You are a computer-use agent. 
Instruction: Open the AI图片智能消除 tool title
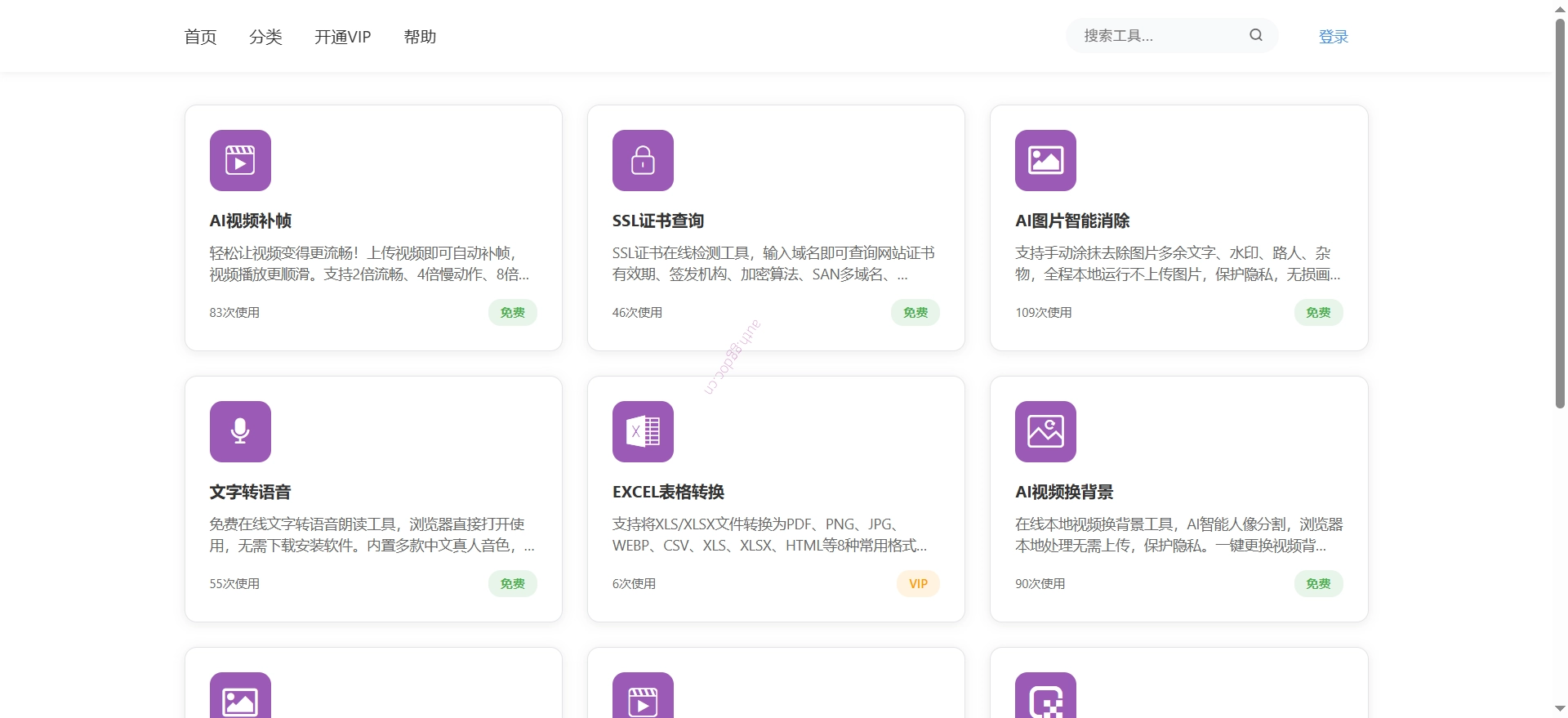(1072, 221)
